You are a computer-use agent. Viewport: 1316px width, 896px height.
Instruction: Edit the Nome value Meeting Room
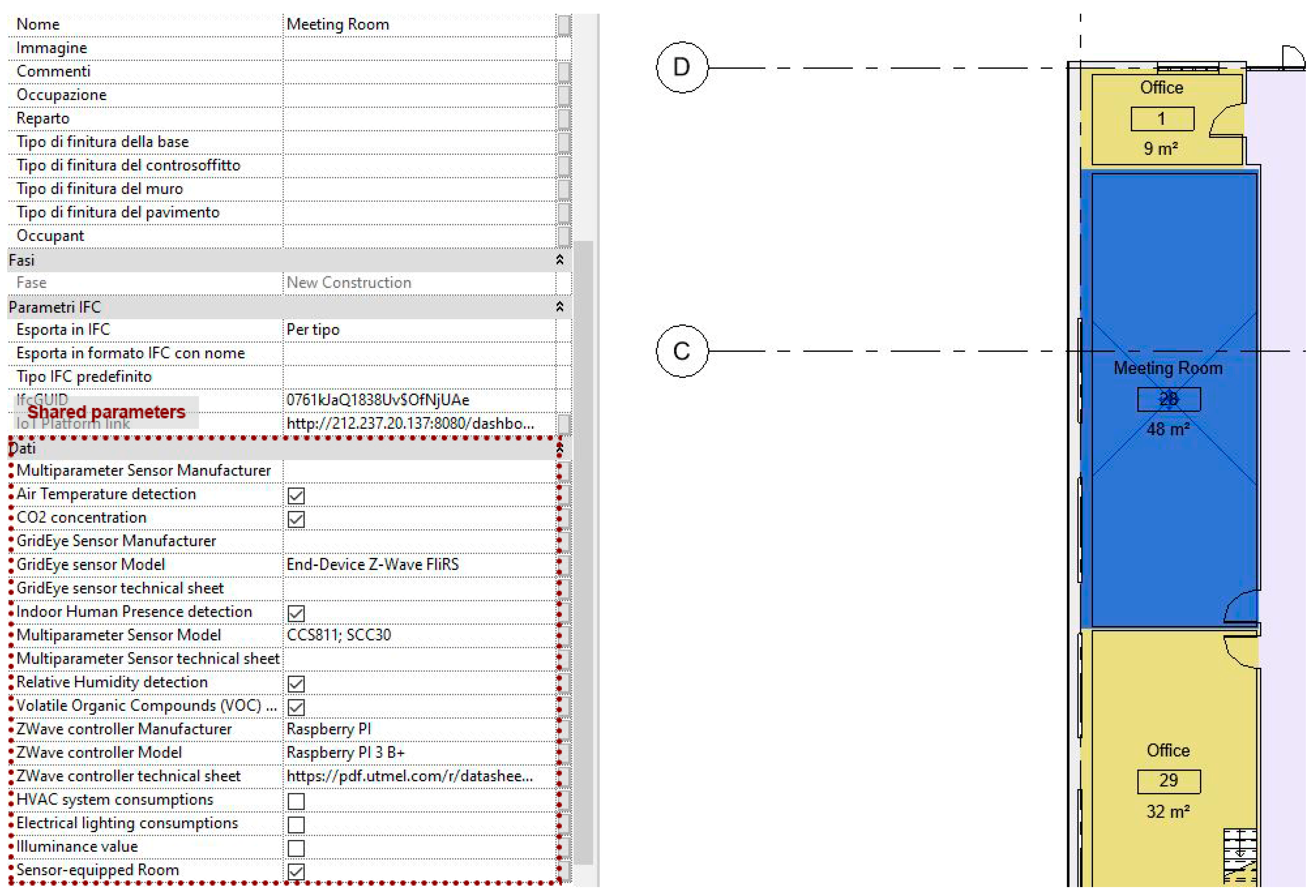[337, 25]
